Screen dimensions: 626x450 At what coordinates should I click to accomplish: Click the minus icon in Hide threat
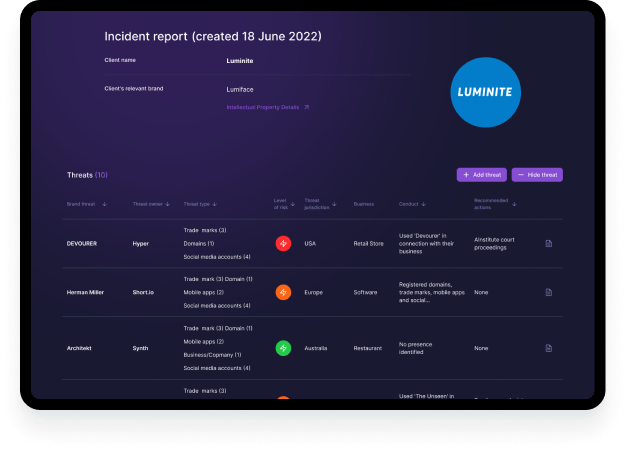click(x=521, y=175)
